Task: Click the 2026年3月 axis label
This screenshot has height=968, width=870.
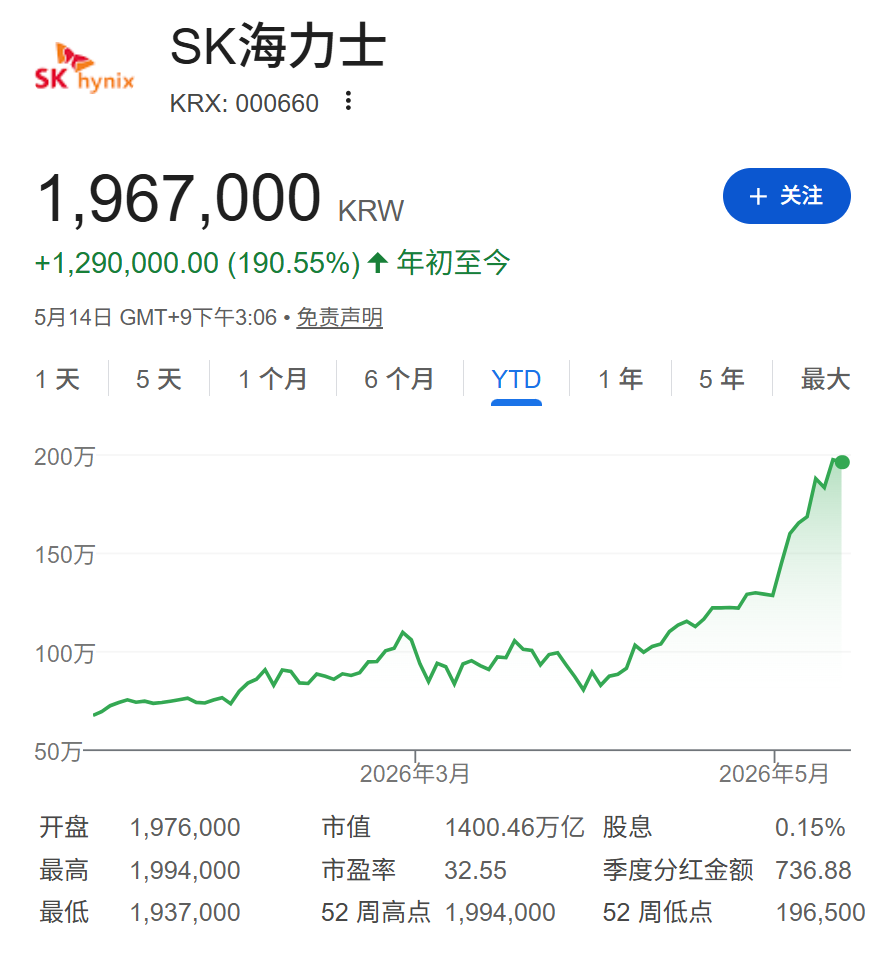Action: click(415, 774)
